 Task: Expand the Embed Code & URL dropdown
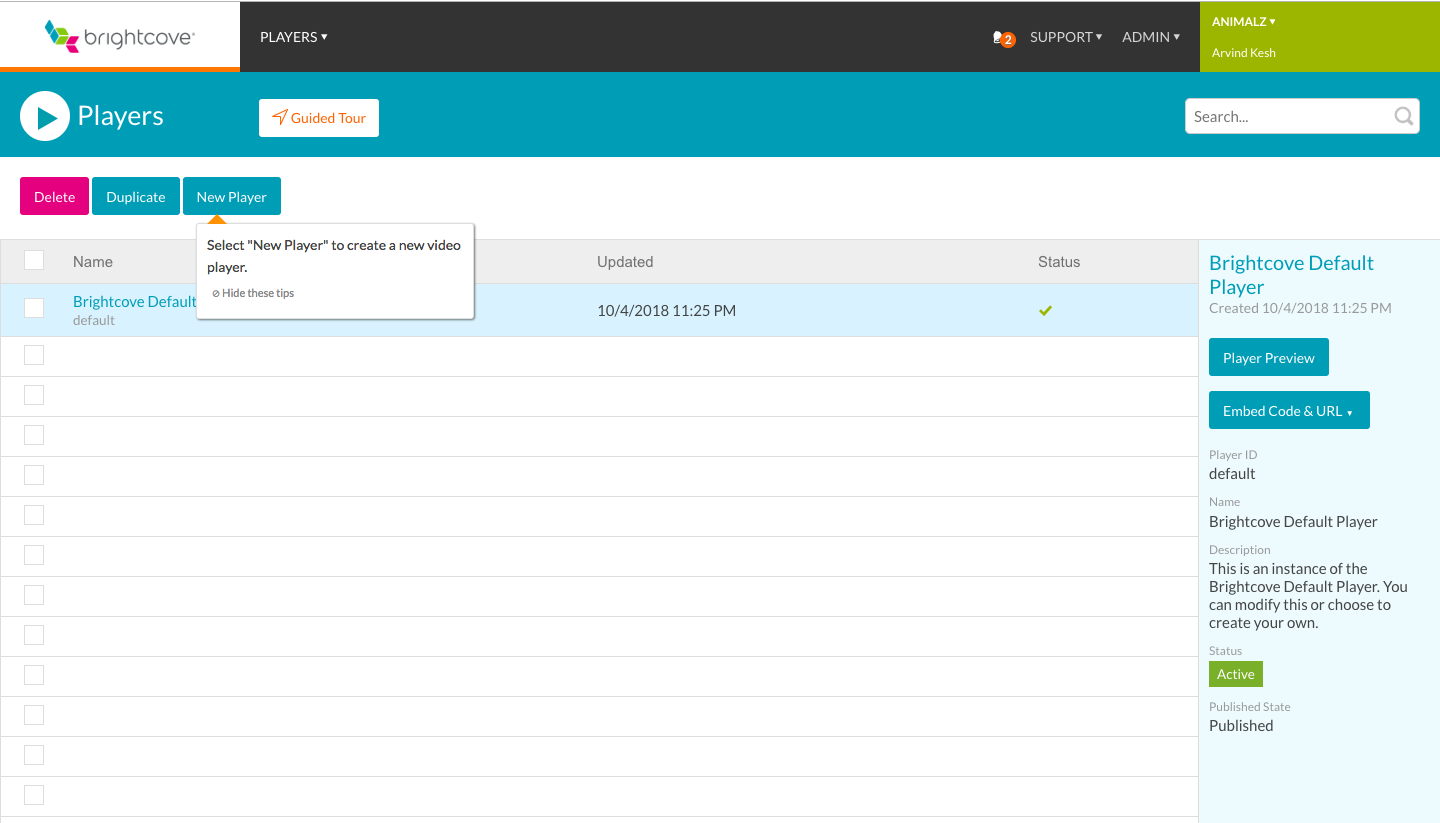tap(1289, 410)
